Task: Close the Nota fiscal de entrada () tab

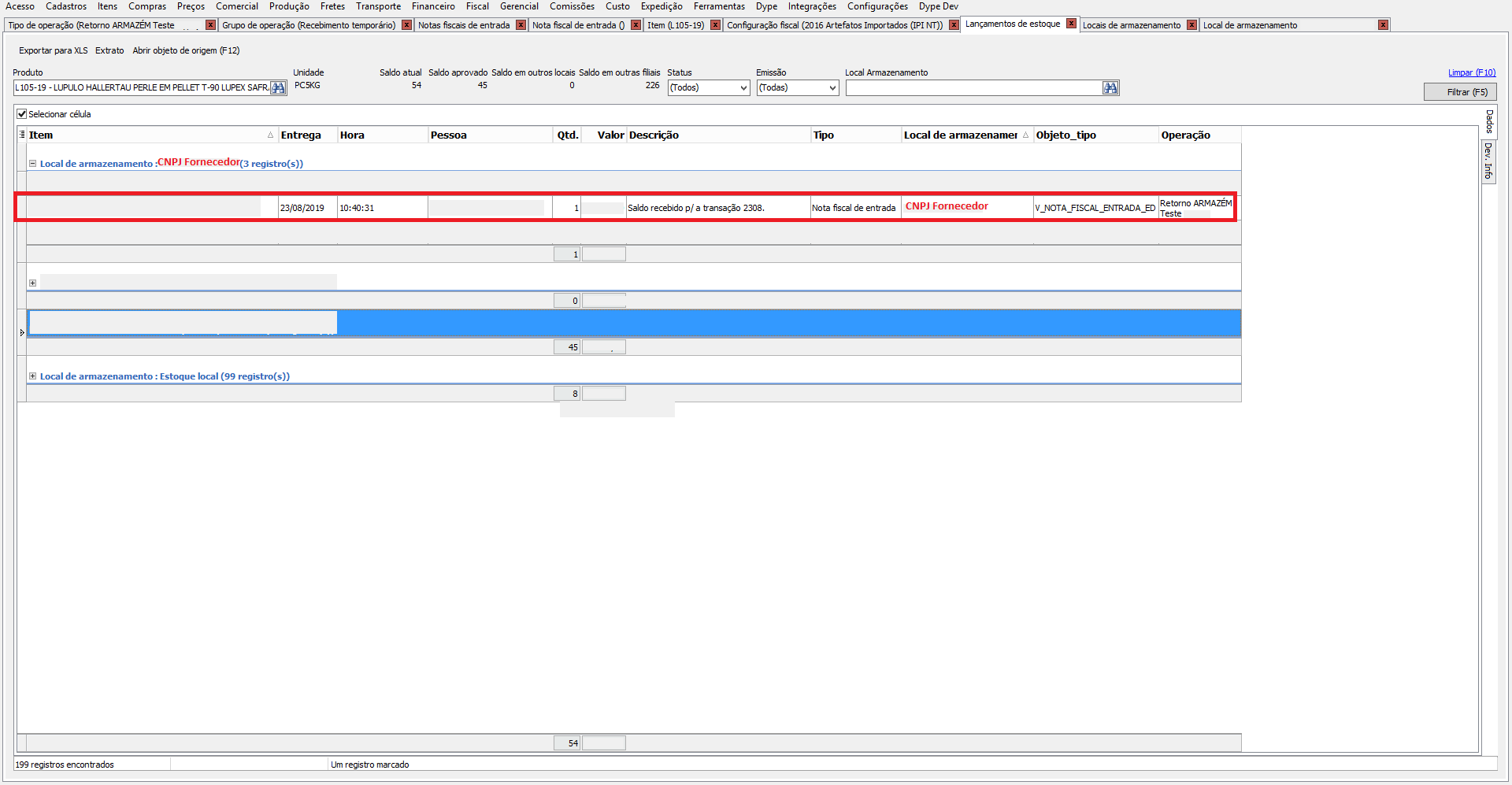Action: click(x=636, y=25)
